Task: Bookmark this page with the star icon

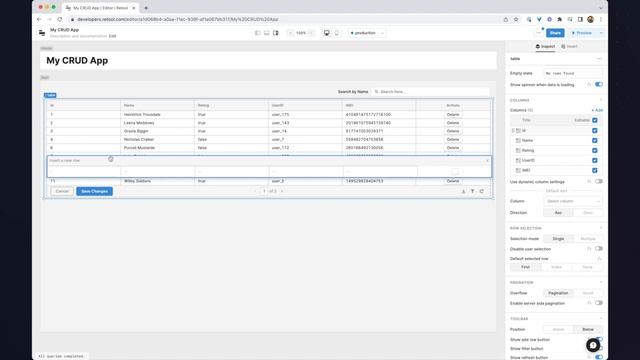Action: click(516, 19)
